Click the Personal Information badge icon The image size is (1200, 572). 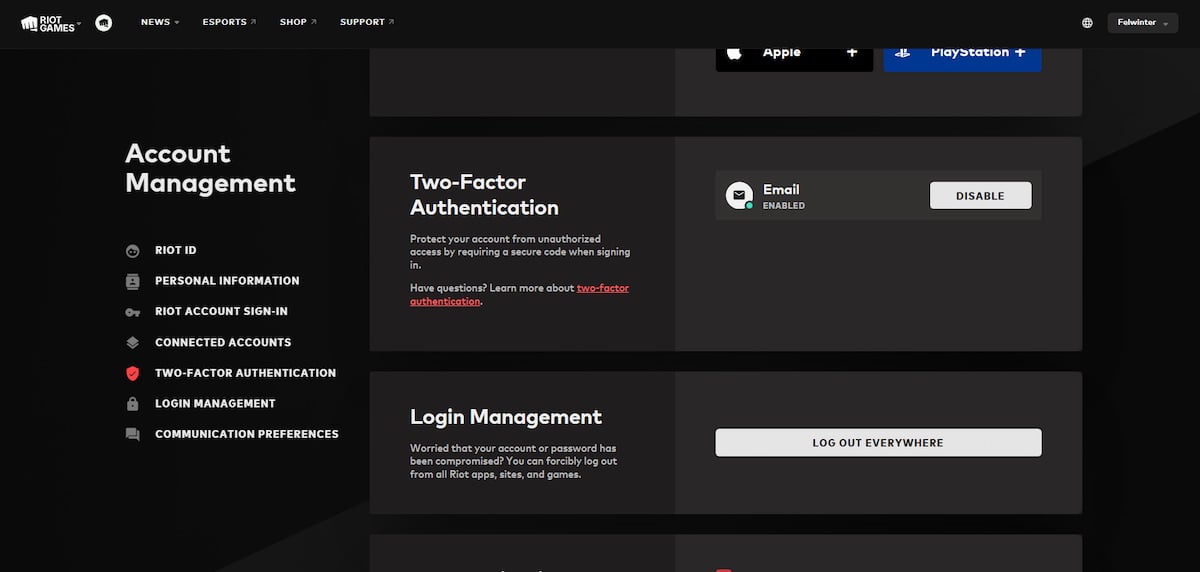point(132,281)
